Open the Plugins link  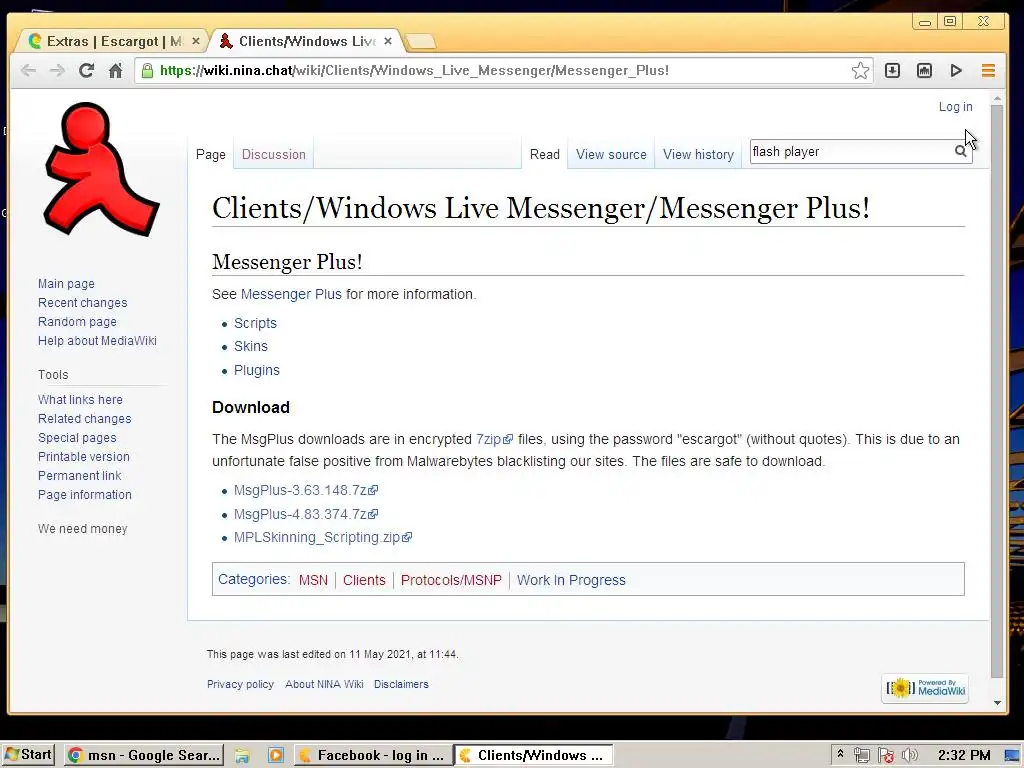[257, 370]
